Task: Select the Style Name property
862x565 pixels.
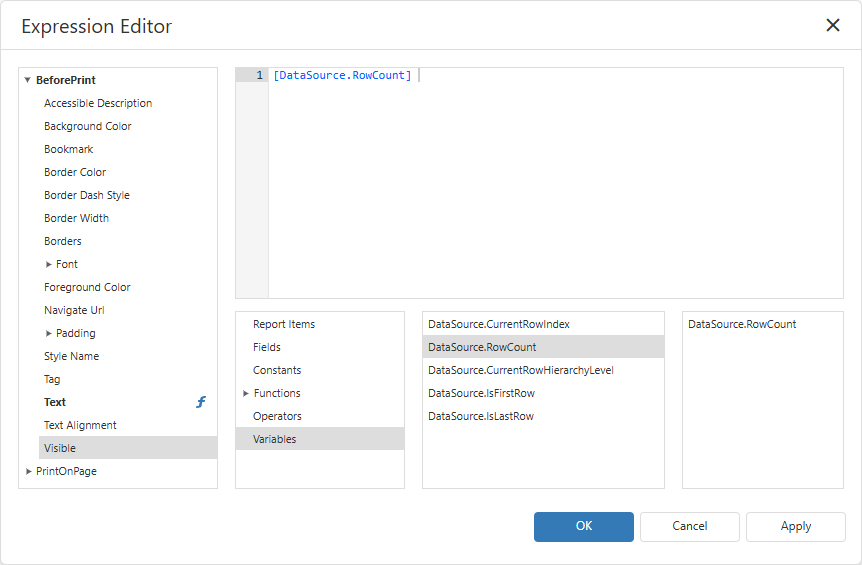Action: click(x=71, y=357)
